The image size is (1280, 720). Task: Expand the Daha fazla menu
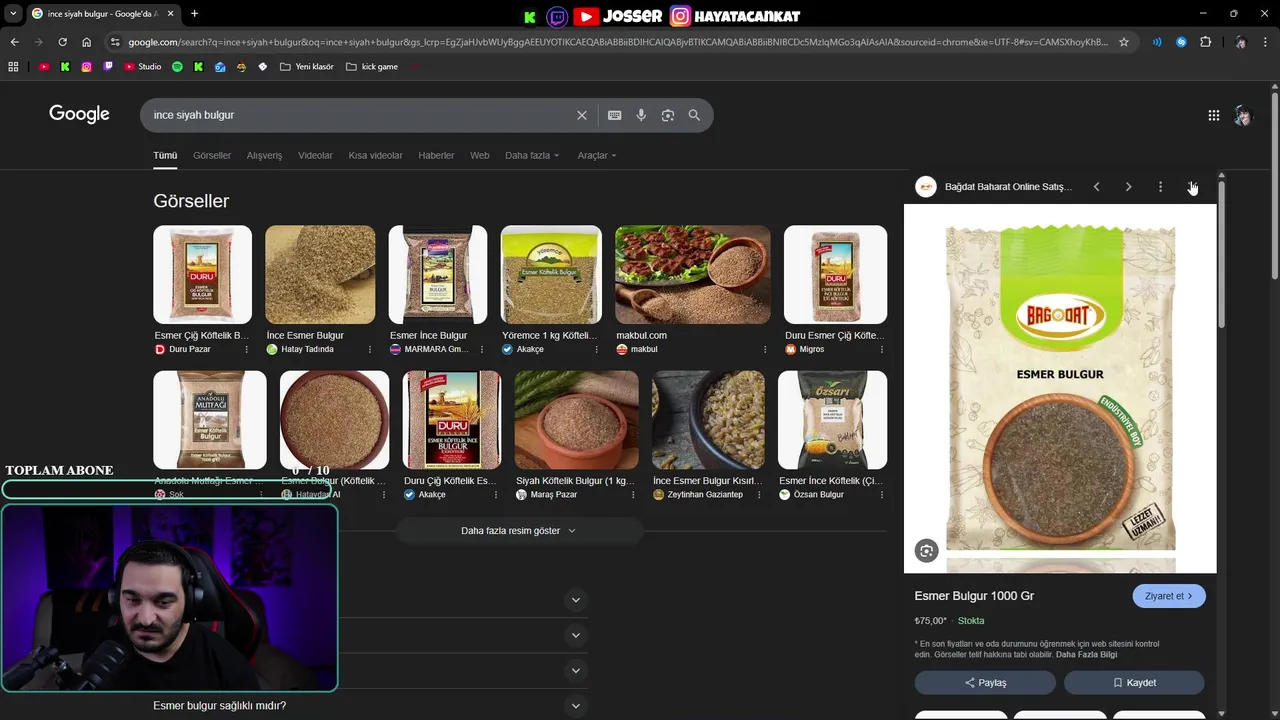[x=532, y=155]
